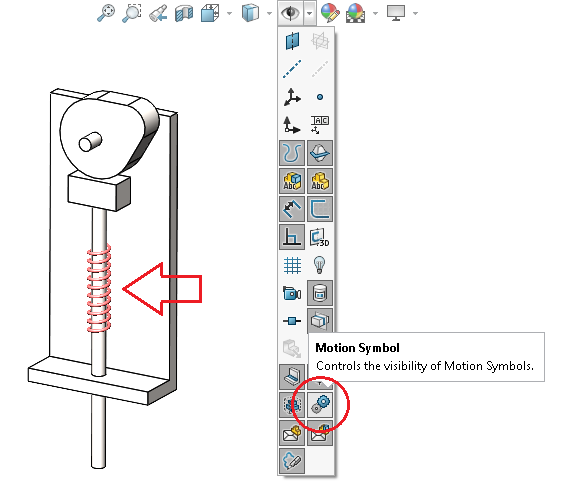Toggle View Parting Lines icon

(320, 153)
